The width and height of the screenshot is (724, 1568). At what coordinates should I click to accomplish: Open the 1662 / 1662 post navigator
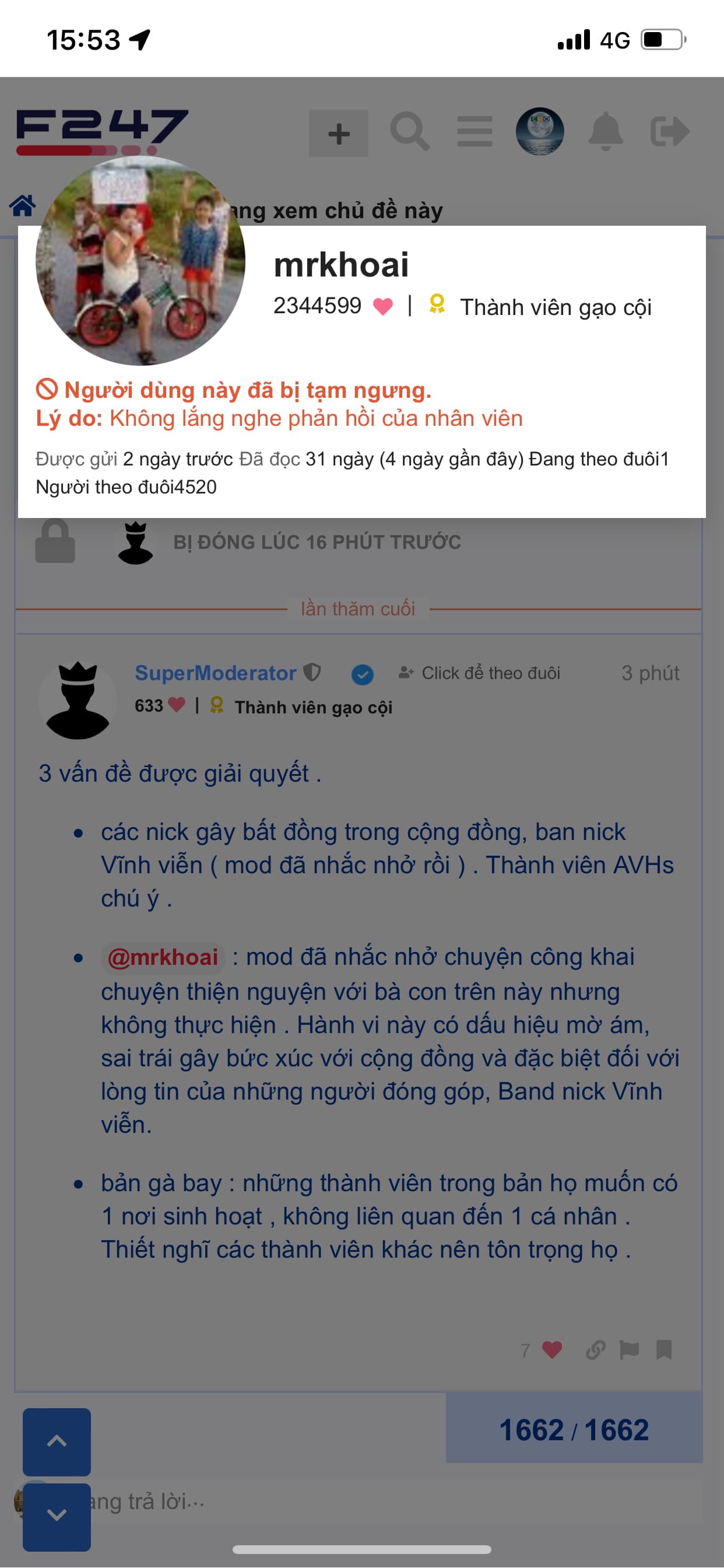[x=574, y=1429]
